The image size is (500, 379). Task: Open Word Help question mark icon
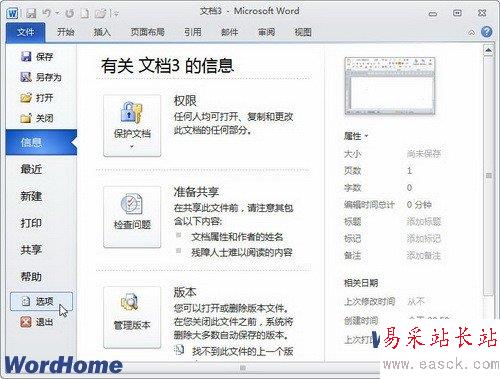pos(486,32)
